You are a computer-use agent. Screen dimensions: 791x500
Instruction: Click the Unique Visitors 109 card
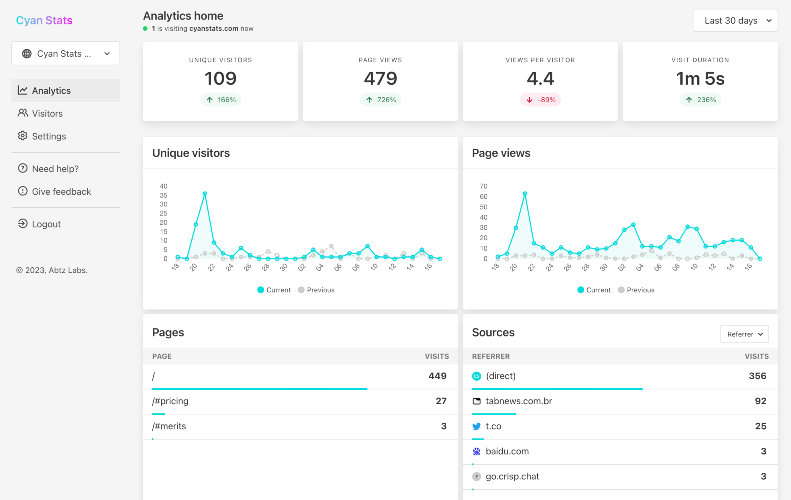tap(220, 81)
